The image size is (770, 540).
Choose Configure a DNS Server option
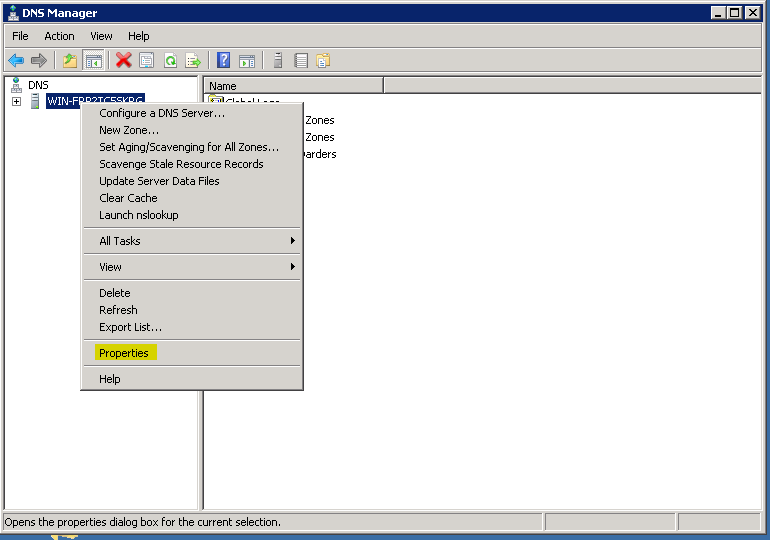click(x=161, y=113)
